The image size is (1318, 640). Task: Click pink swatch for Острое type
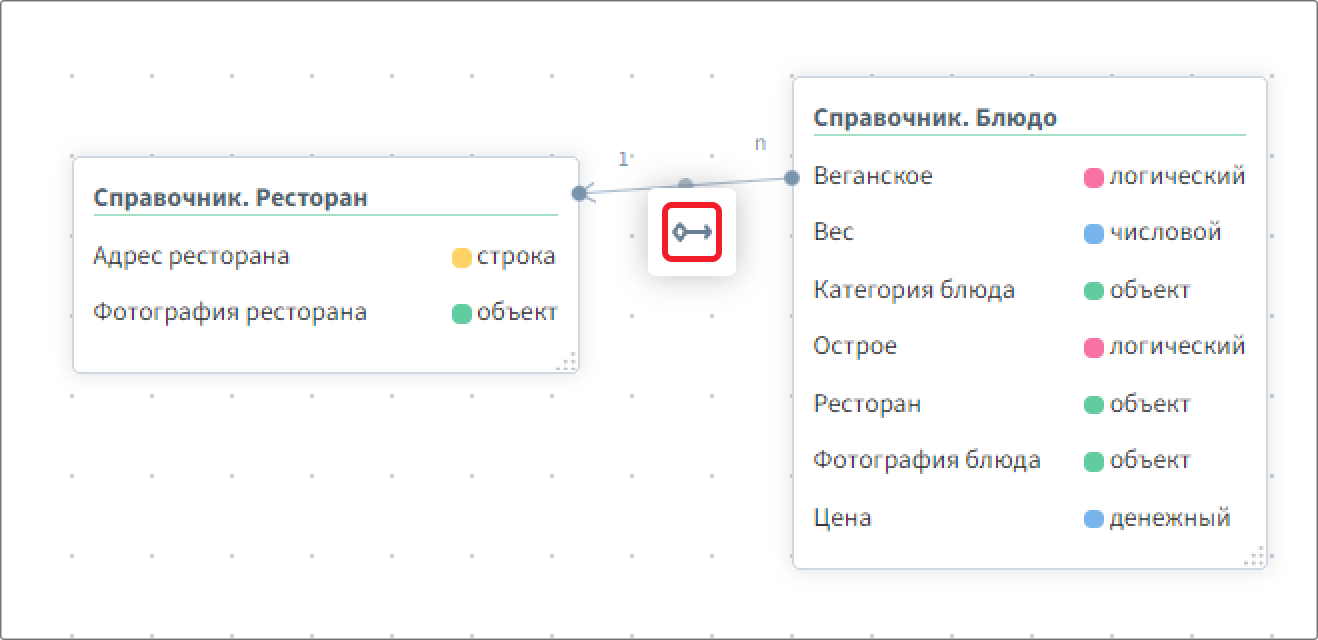[x=1094, y=348]
